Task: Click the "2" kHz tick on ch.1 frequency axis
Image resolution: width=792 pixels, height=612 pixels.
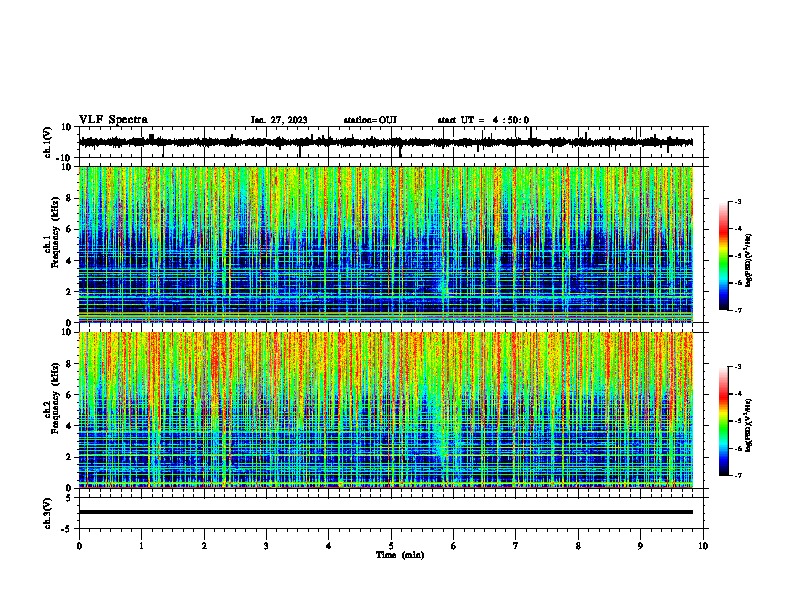Action: [x=69, y=292]
